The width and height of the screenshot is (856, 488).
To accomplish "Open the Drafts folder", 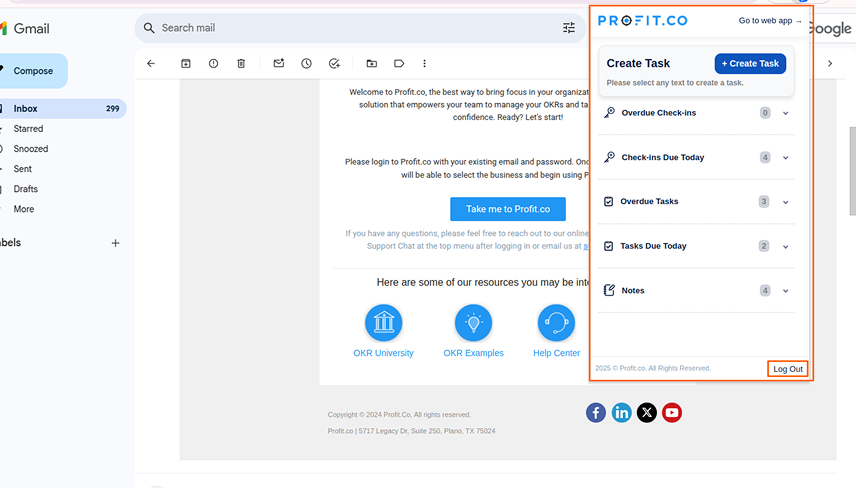I will (x=26, y=189).
